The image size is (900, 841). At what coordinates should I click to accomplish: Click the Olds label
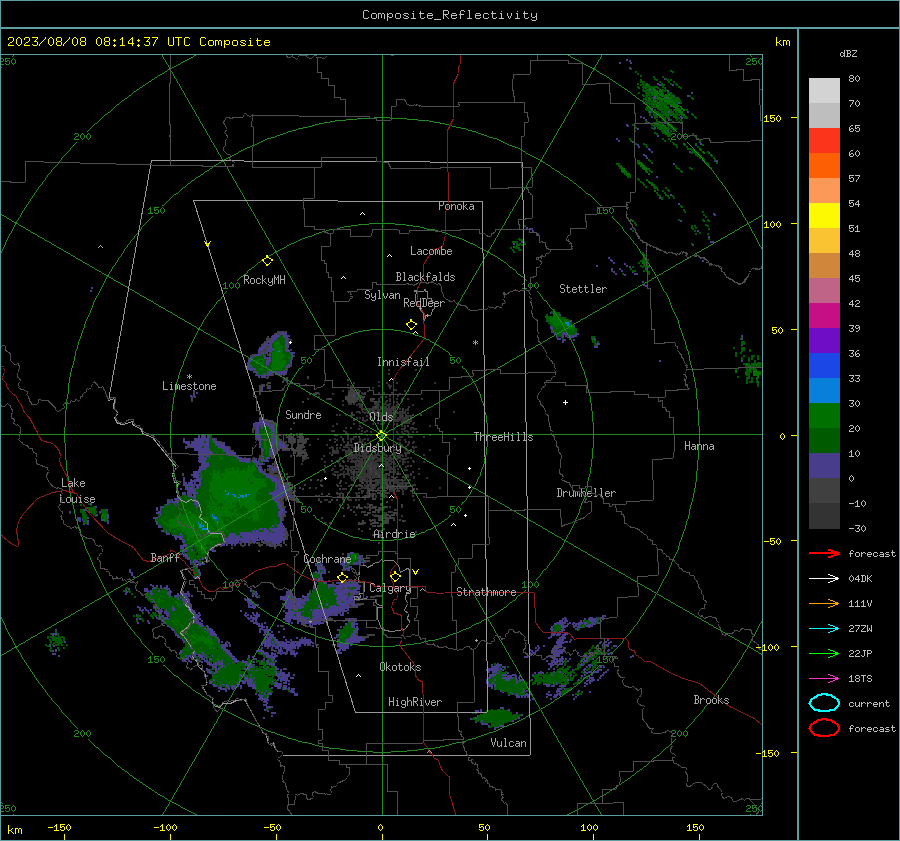pos(381,417)
